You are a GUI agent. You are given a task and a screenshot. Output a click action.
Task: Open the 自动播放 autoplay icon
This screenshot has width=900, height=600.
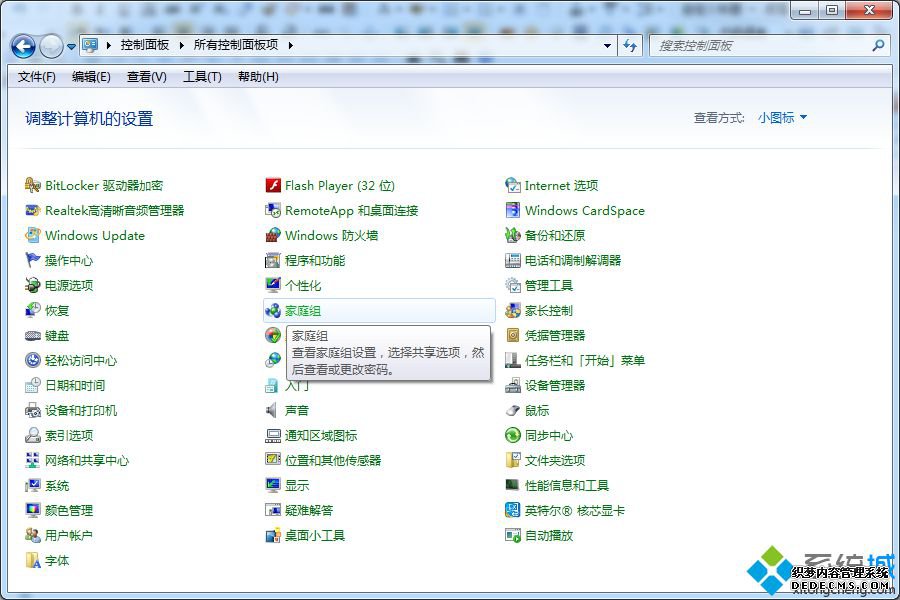tap(513, 536)
